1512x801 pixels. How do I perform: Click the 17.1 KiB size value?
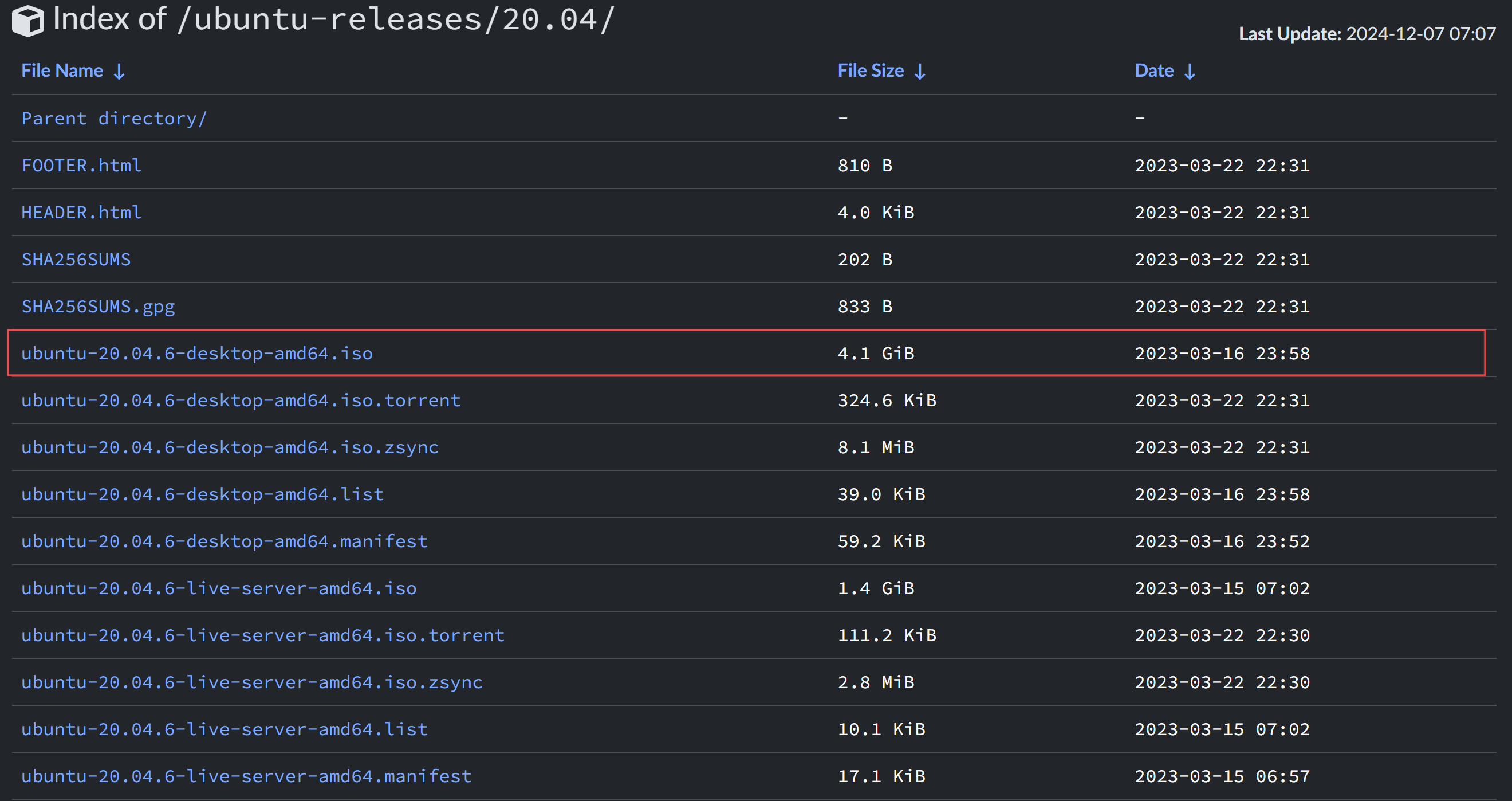pyautogui.click(x=881, y=776)
